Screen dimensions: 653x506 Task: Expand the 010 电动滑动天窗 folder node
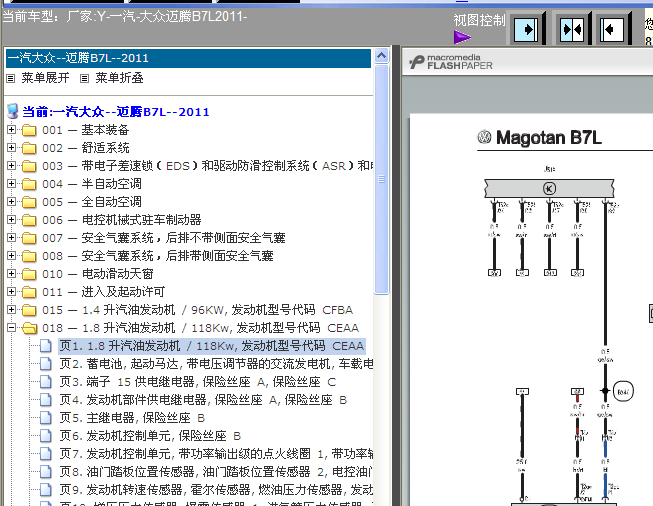(x=11, y=274)
